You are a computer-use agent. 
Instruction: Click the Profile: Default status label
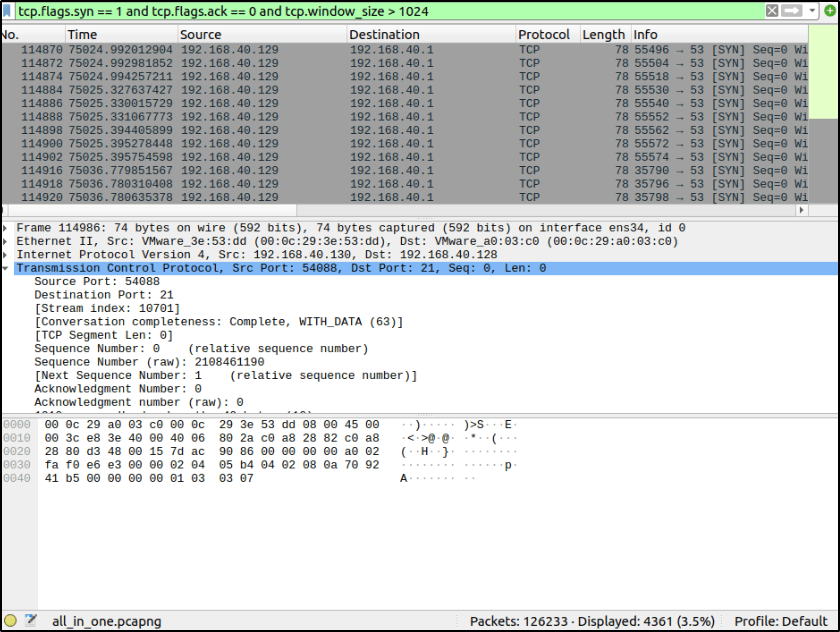[x=781, y=621]
